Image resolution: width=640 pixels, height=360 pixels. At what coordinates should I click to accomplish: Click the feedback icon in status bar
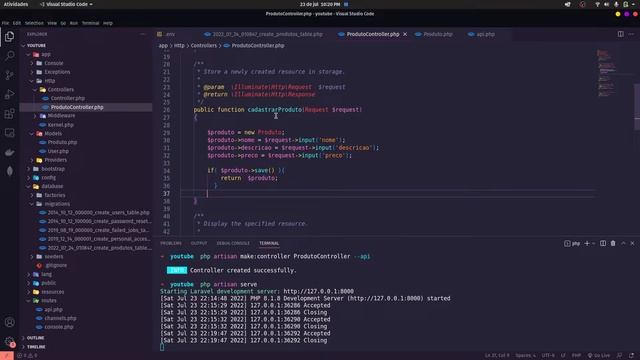(620, 356)
